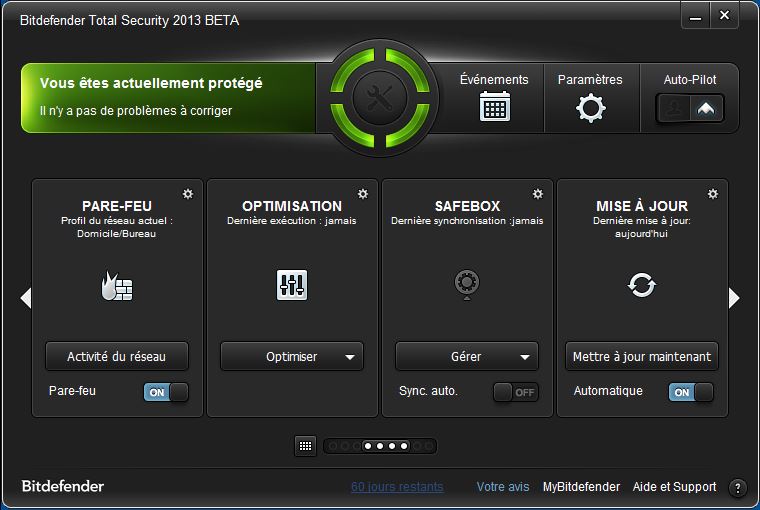The width and height of the screenshot is (760, 510).
Task: Open Mise à jour module settings gear
Action: pos(712,194)
